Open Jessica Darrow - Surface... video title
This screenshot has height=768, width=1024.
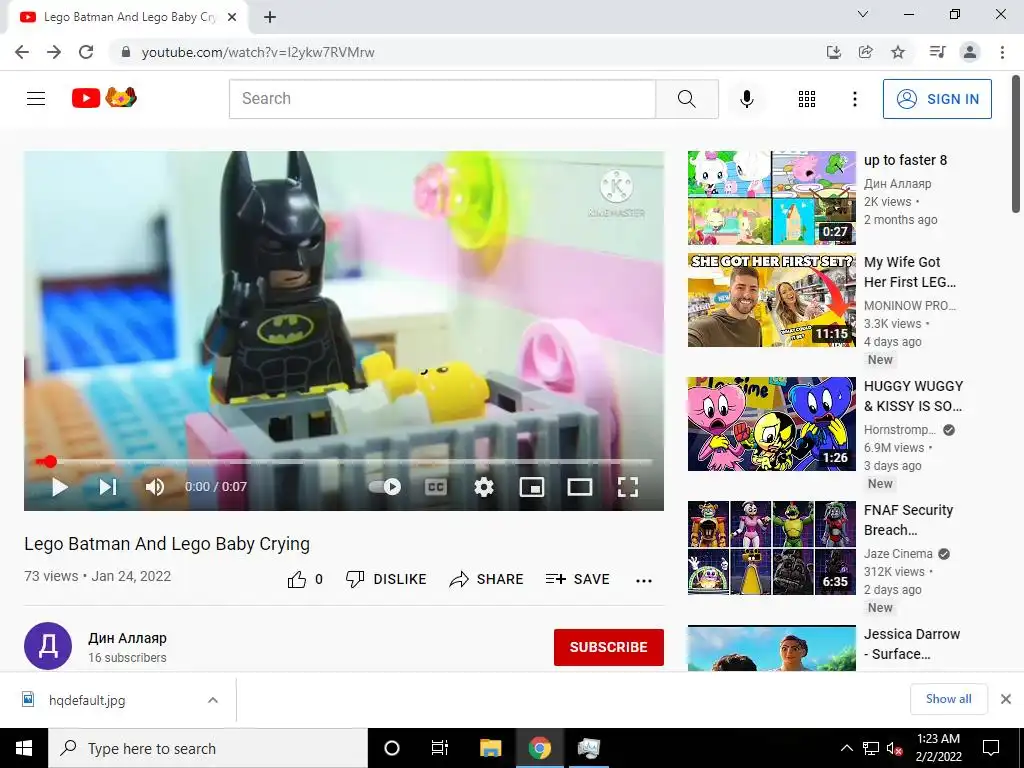click(912, 644)
